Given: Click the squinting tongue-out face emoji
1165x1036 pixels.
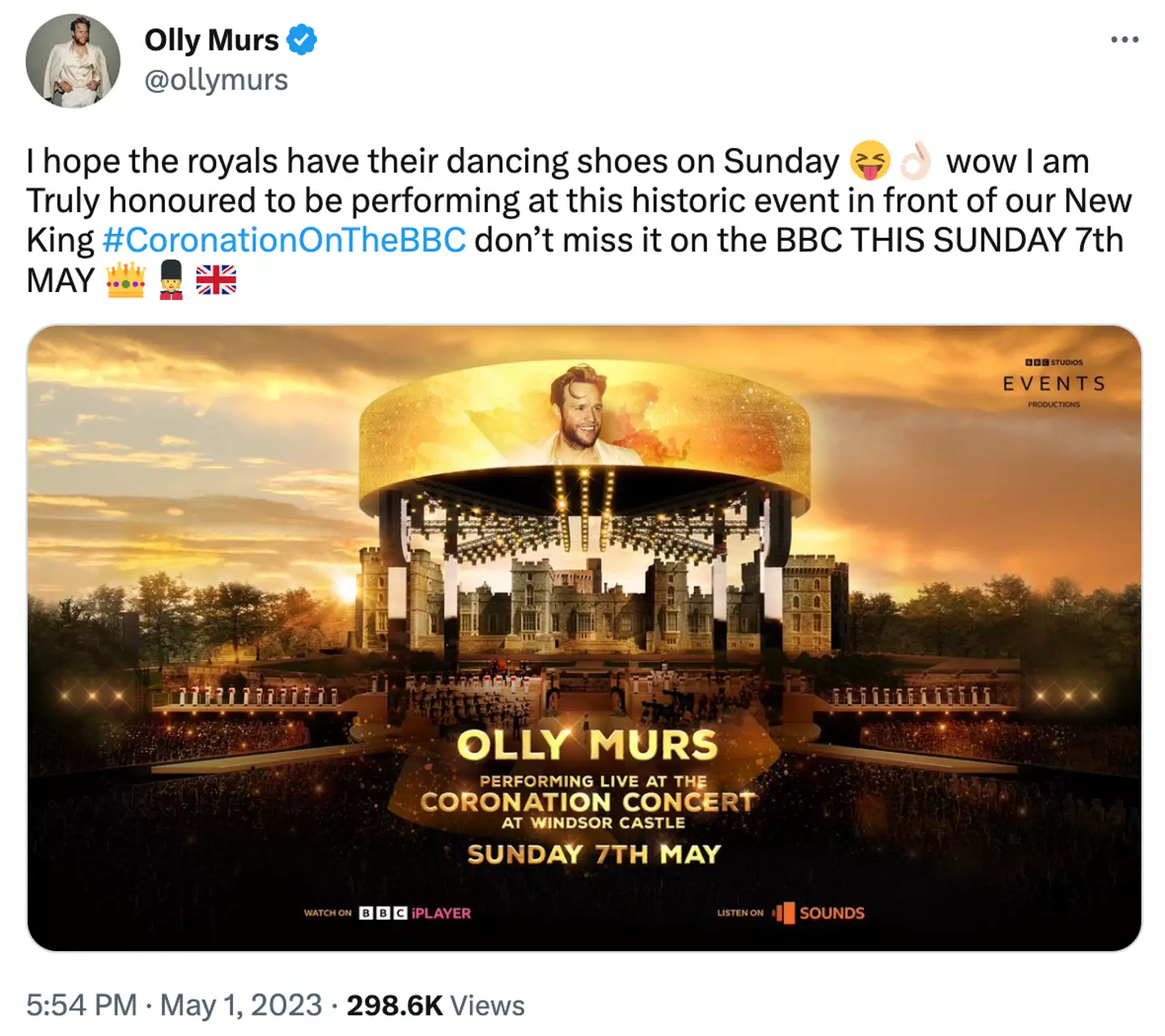Looking at the screenshot, I should click(x=870, y=160).
